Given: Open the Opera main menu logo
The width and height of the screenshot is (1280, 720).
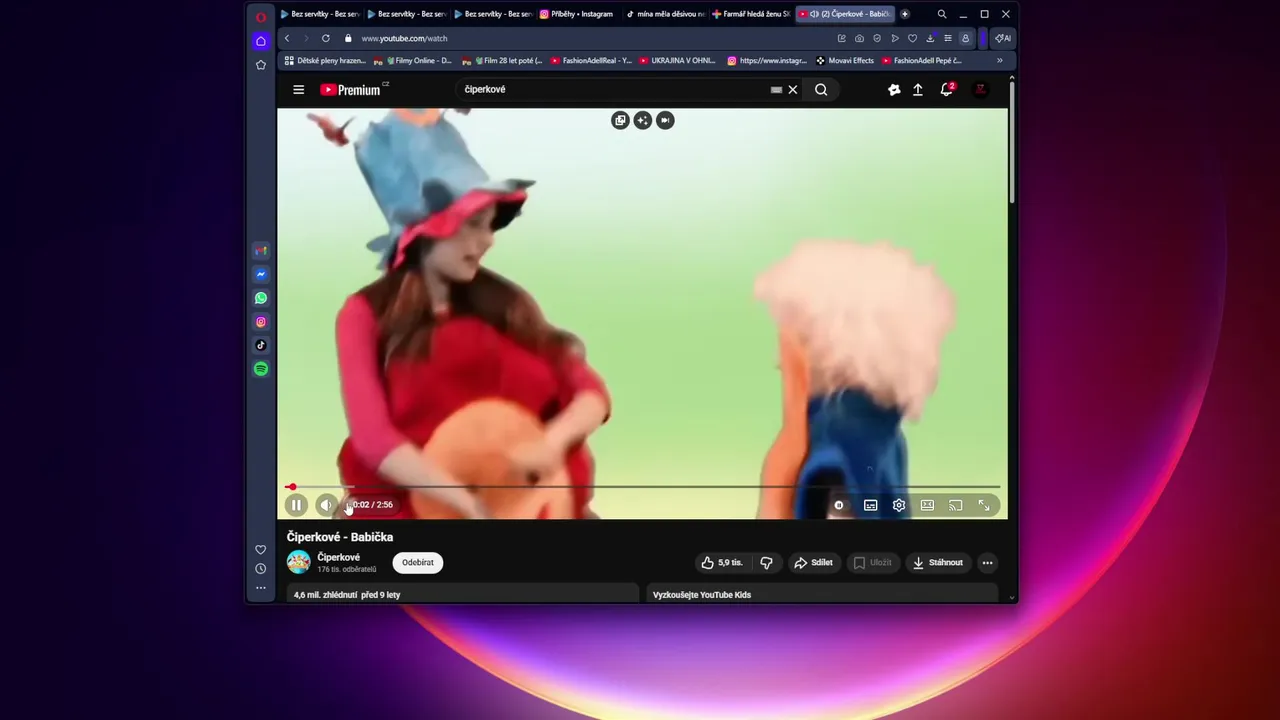Looking at the screenshot, I should pyautogui.click(x=261, y=17).
